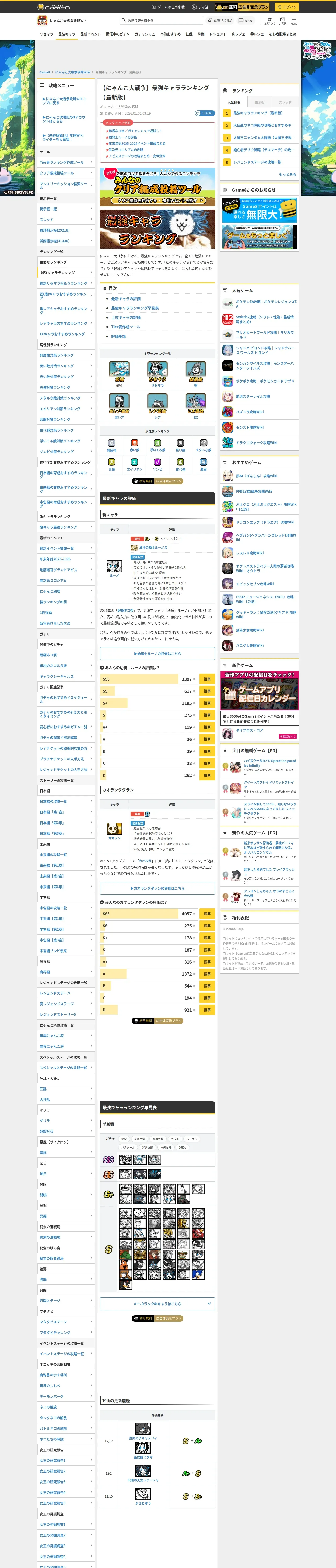Click the A result bar for カオランタラン
The width and height of the screenshot is (336, 1568).
[149, 974]
